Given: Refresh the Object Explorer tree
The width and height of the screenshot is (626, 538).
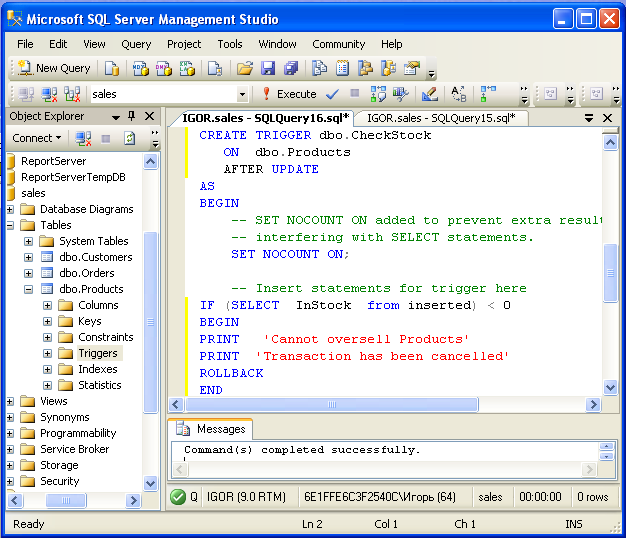Looking at the screenshot, I should click(x=129, y=138).
